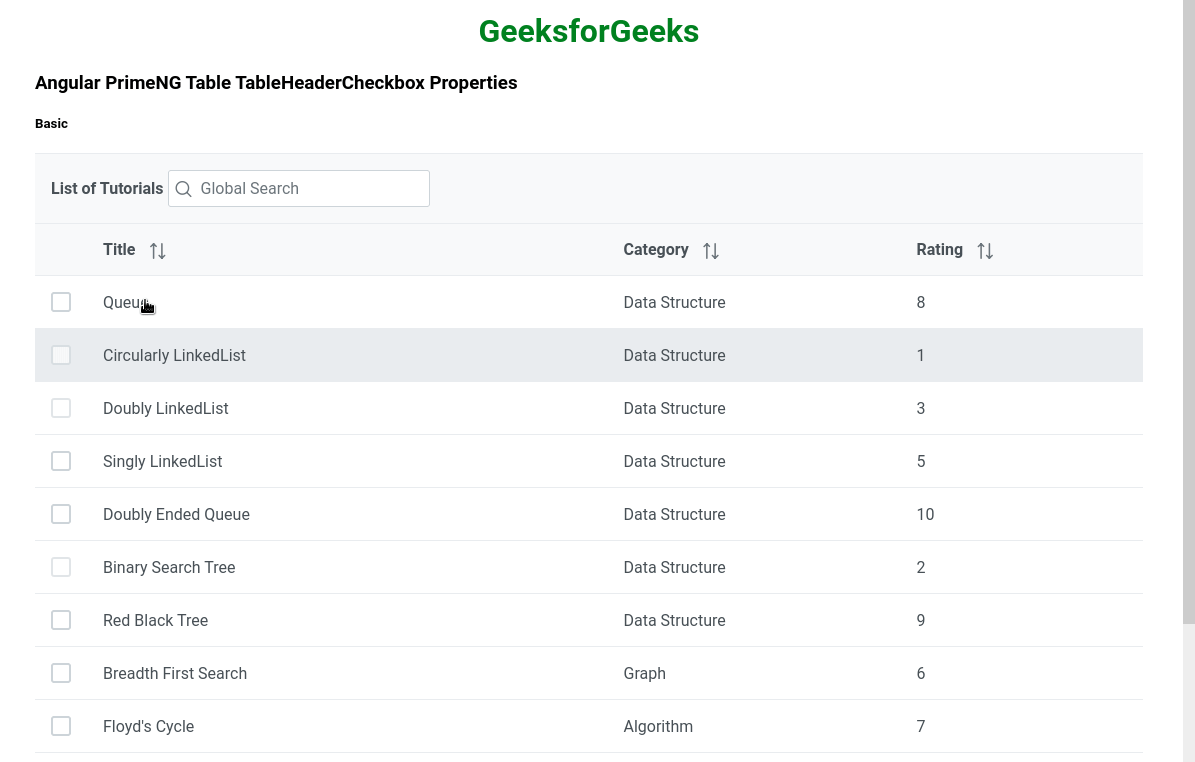Select the Singly LinkedList checkbox
The image size is (1195, 762).
click(61, 461)
